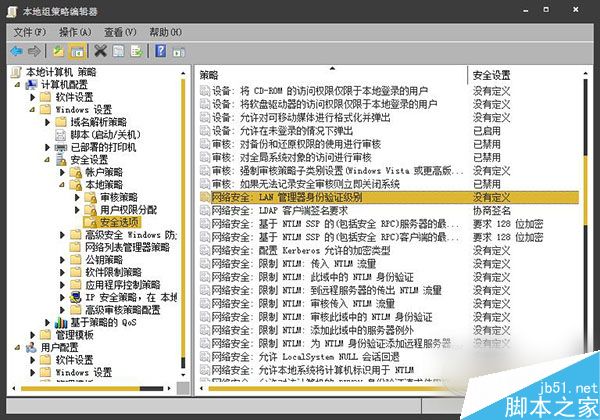
Task: Select the 用户配置 tree item
Action: [x=59, y=347]
